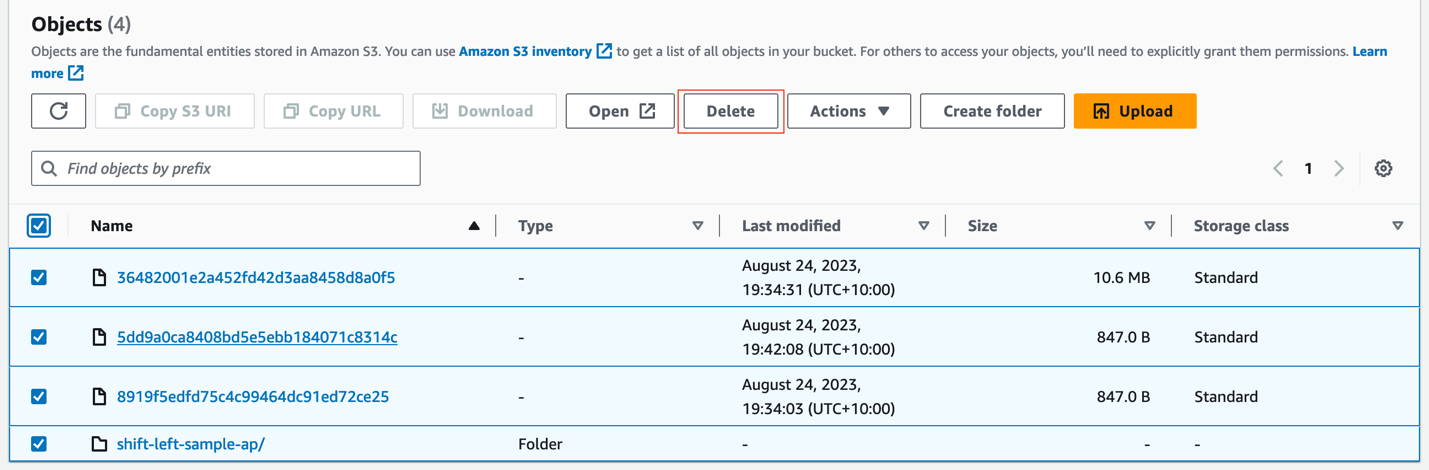Open object 8919f5edfd75c4c99464dc91ed72ce25 link
This screenshot has height=470, width=1429.
pyautogui.click(x=253, y=396)
